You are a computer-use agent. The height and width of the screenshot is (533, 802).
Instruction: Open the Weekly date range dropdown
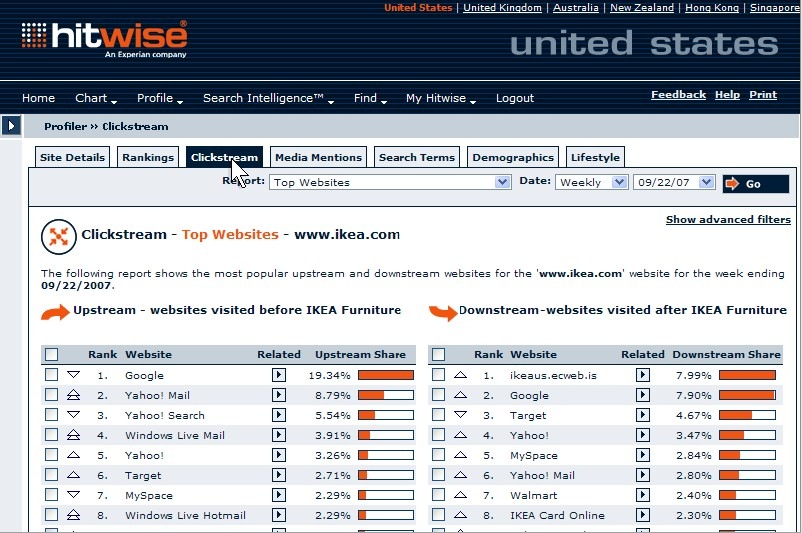[x=592, y=182]
